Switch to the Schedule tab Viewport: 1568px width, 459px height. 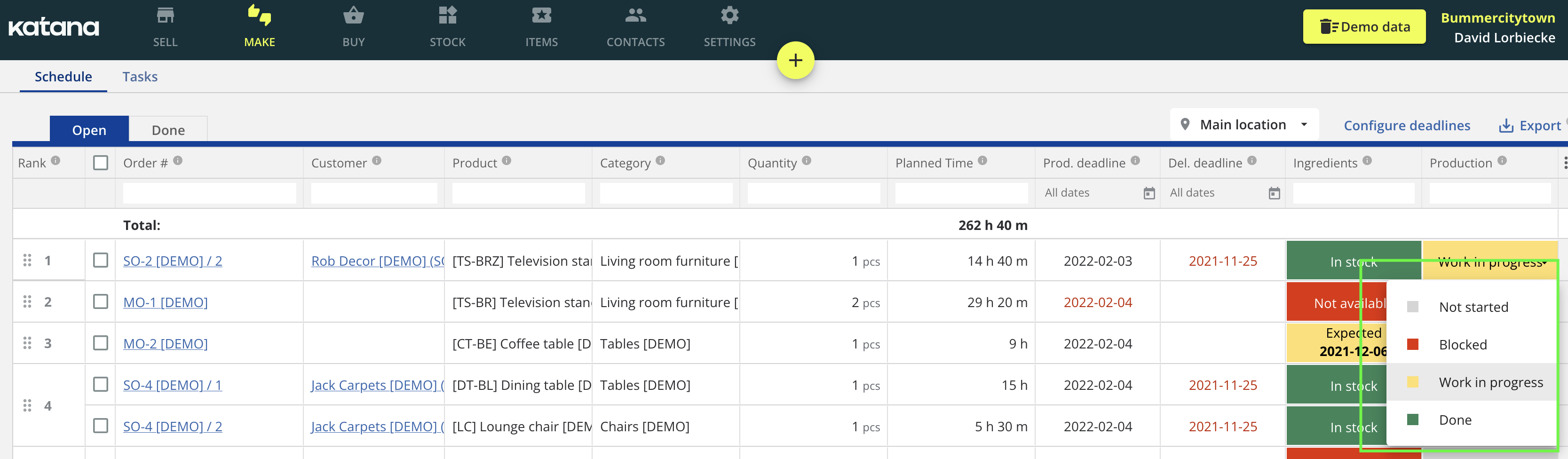[x=63, y=77]
